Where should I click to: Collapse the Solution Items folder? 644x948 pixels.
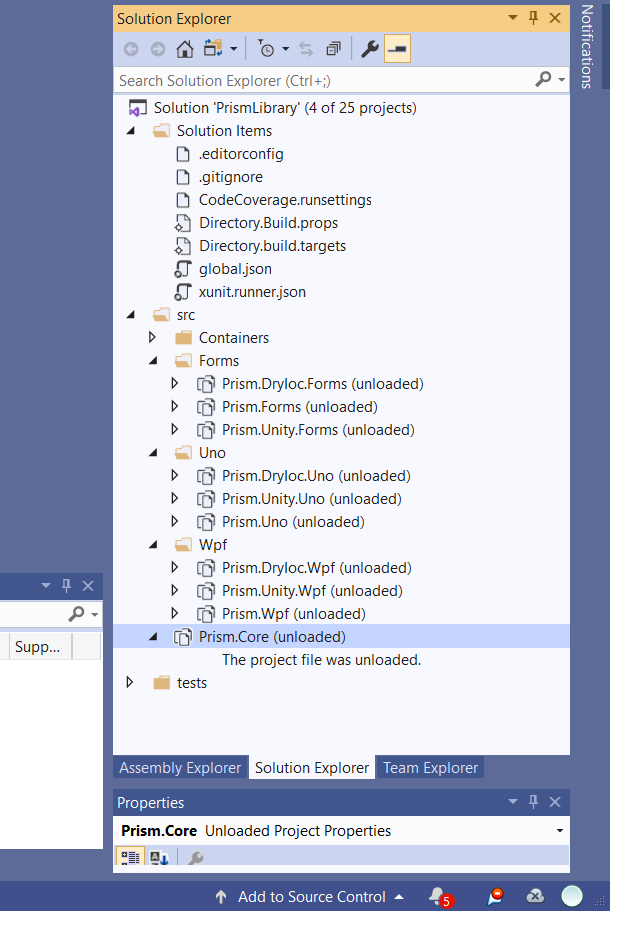coord(131,131)
